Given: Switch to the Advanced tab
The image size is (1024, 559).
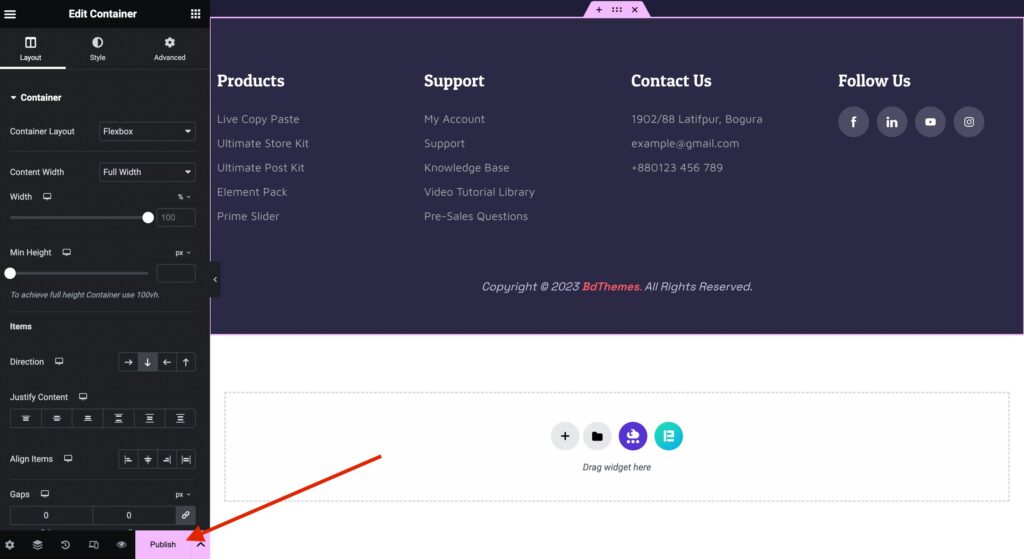Looking at the screenshot, I should tap(170, 48).
